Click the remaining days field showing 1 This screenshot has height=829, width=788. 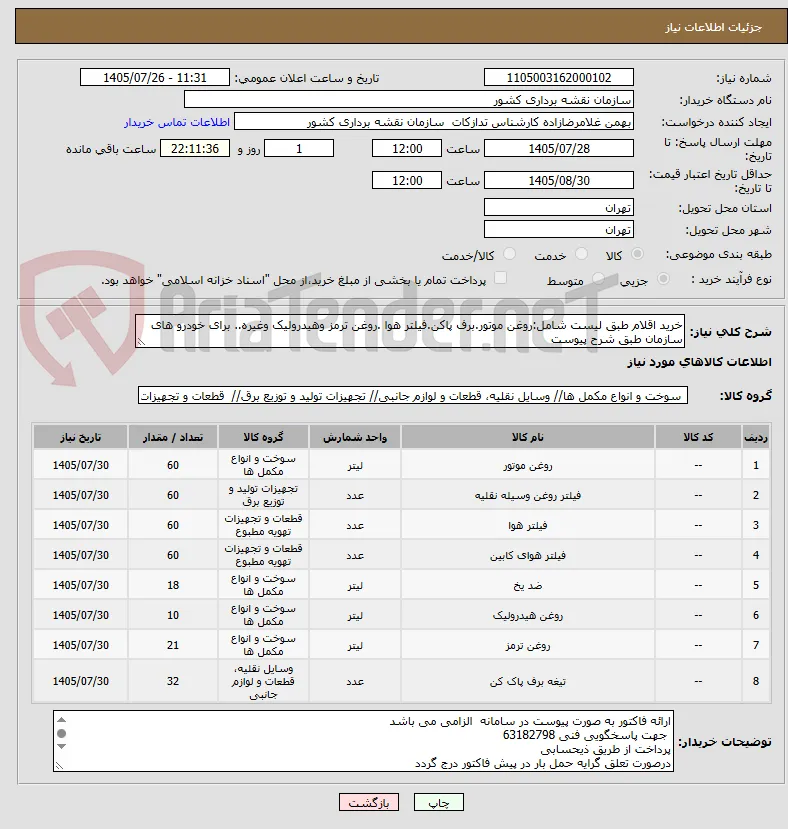point(299,149)
